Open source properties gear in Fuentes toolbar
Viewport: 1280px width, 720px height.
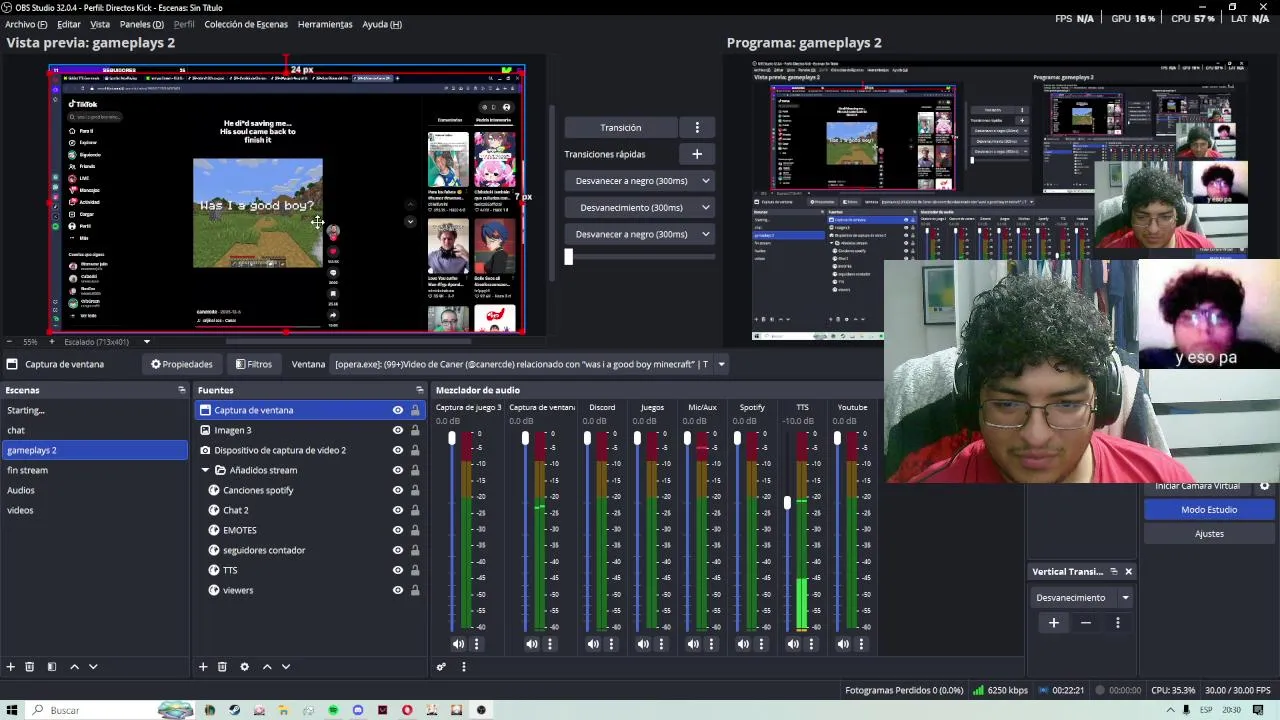click(x=244, y=666)
